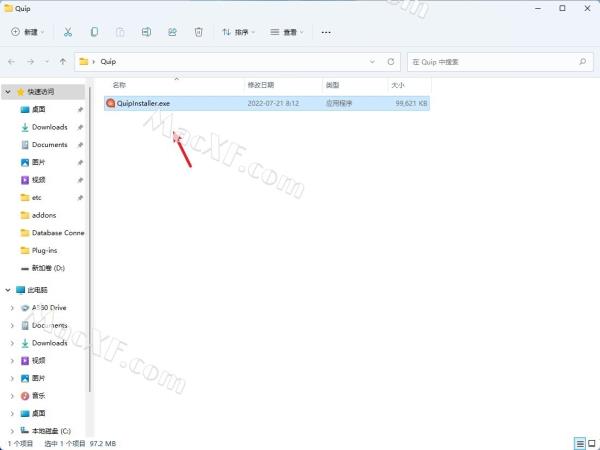Click the Search Quip input field
The width and height of the screenshot is (600, 450).
(x=500, y=62)
